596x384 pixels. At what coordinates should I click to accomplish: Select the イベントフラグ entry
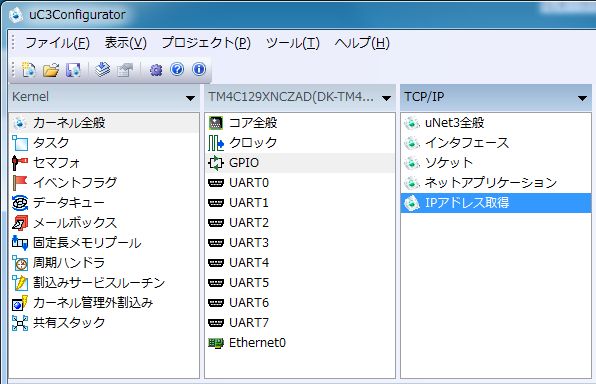pyautogui.click(x=104, y=183)
